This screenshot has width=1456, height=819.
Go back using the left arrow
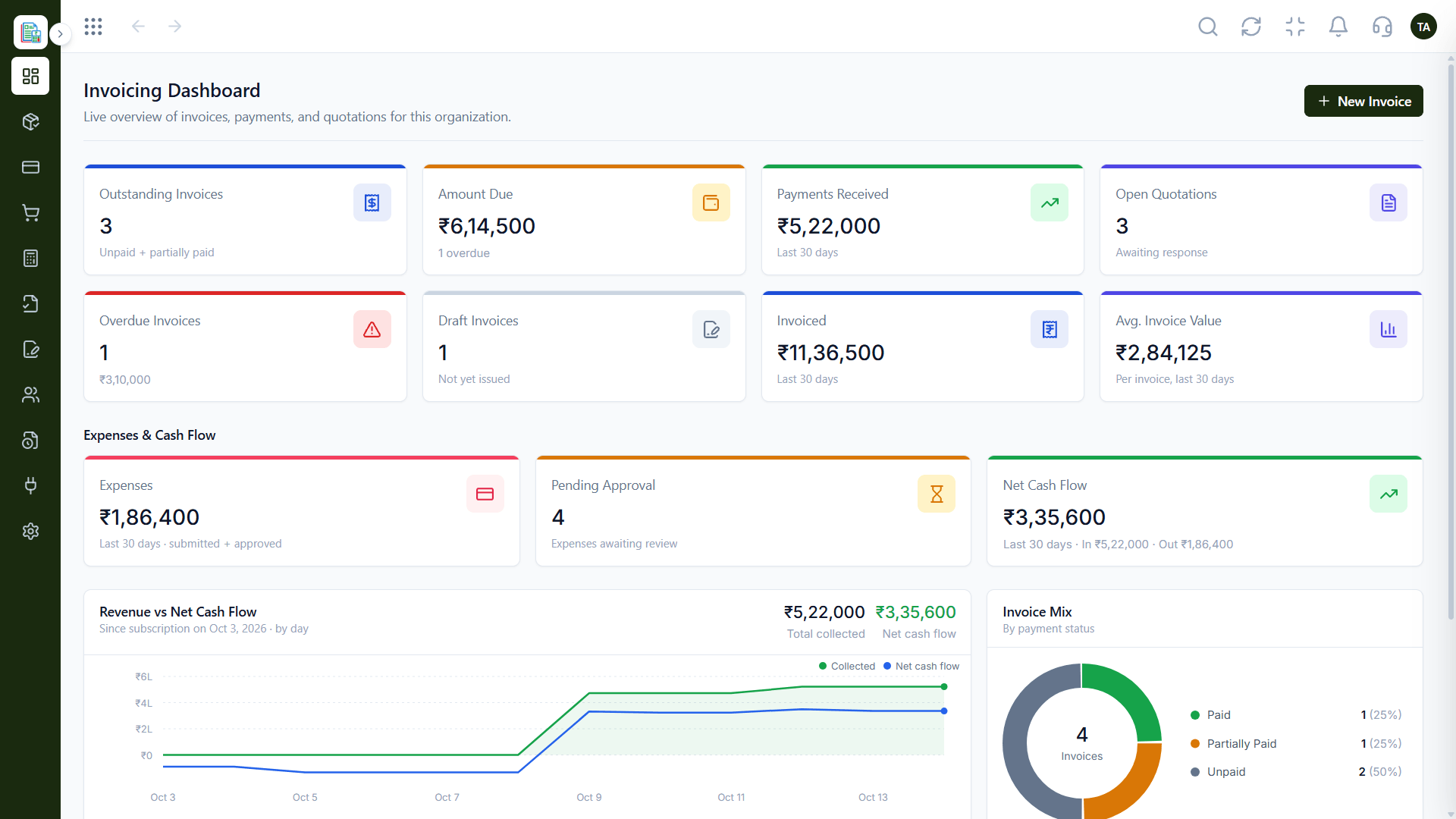coord(138,27)
